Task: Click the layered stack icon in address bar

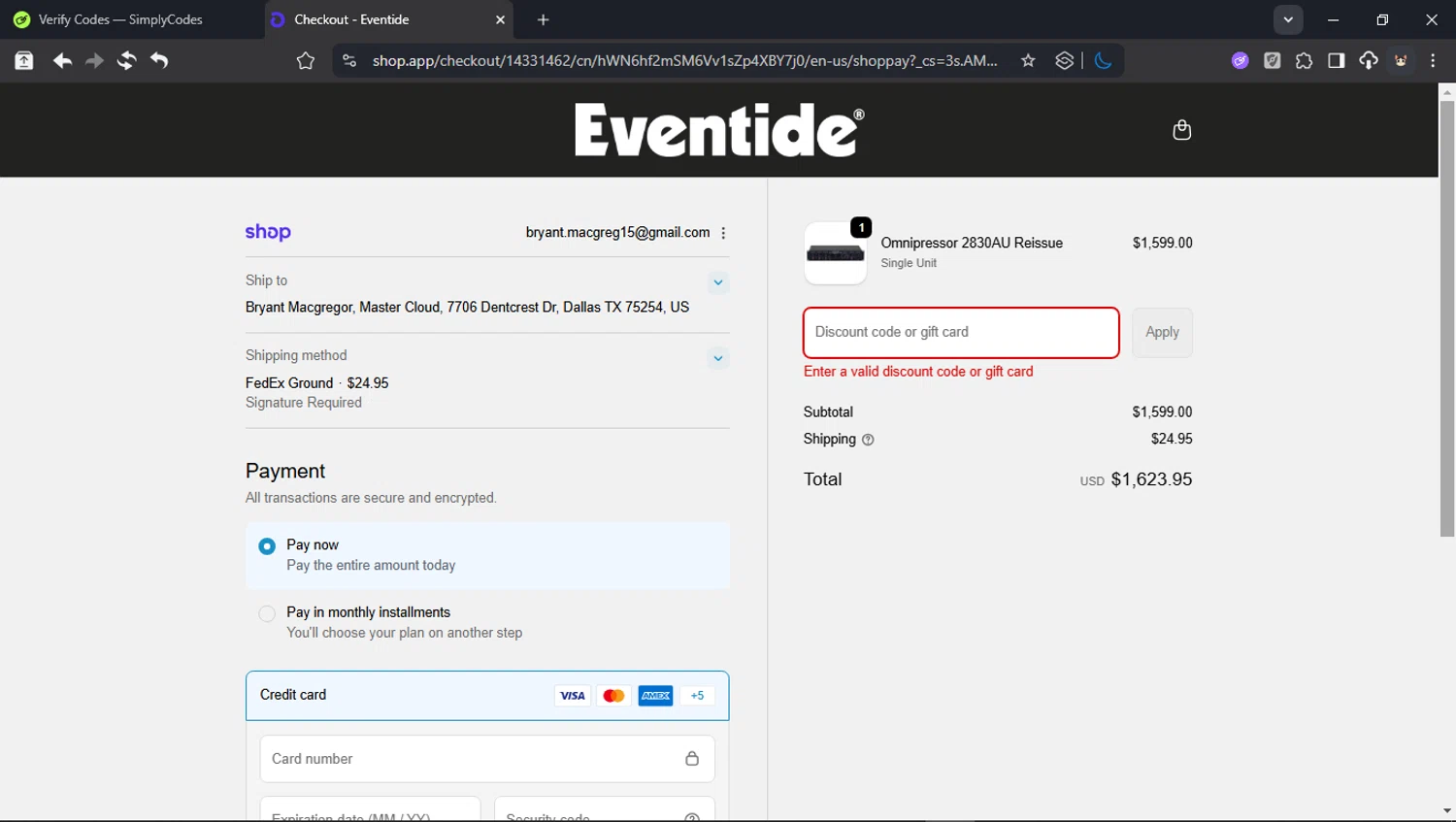Action: (x=1065, y=61)
